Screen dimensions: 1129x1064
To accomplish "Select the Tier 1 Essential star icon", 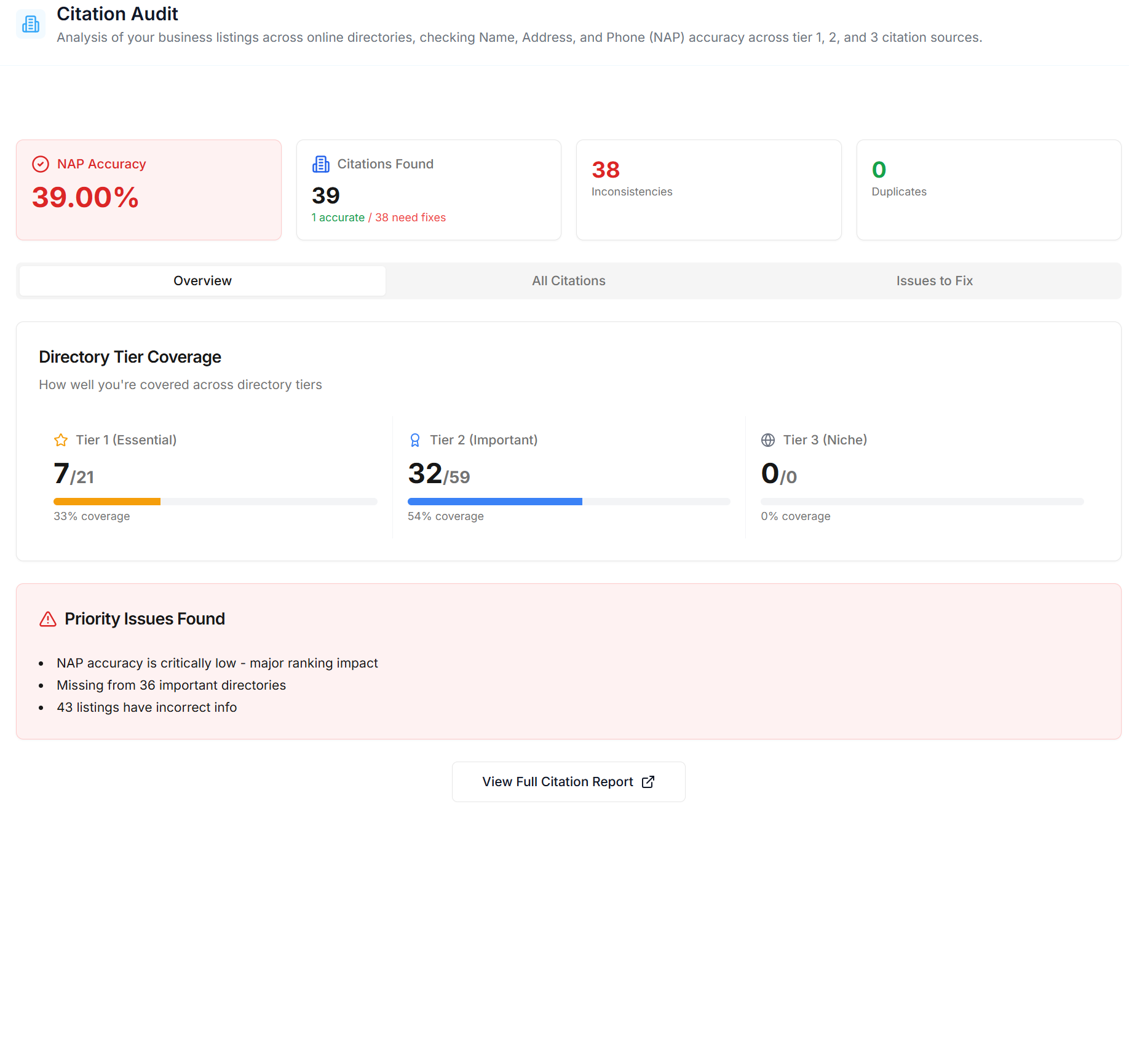I will coord(60,439).
